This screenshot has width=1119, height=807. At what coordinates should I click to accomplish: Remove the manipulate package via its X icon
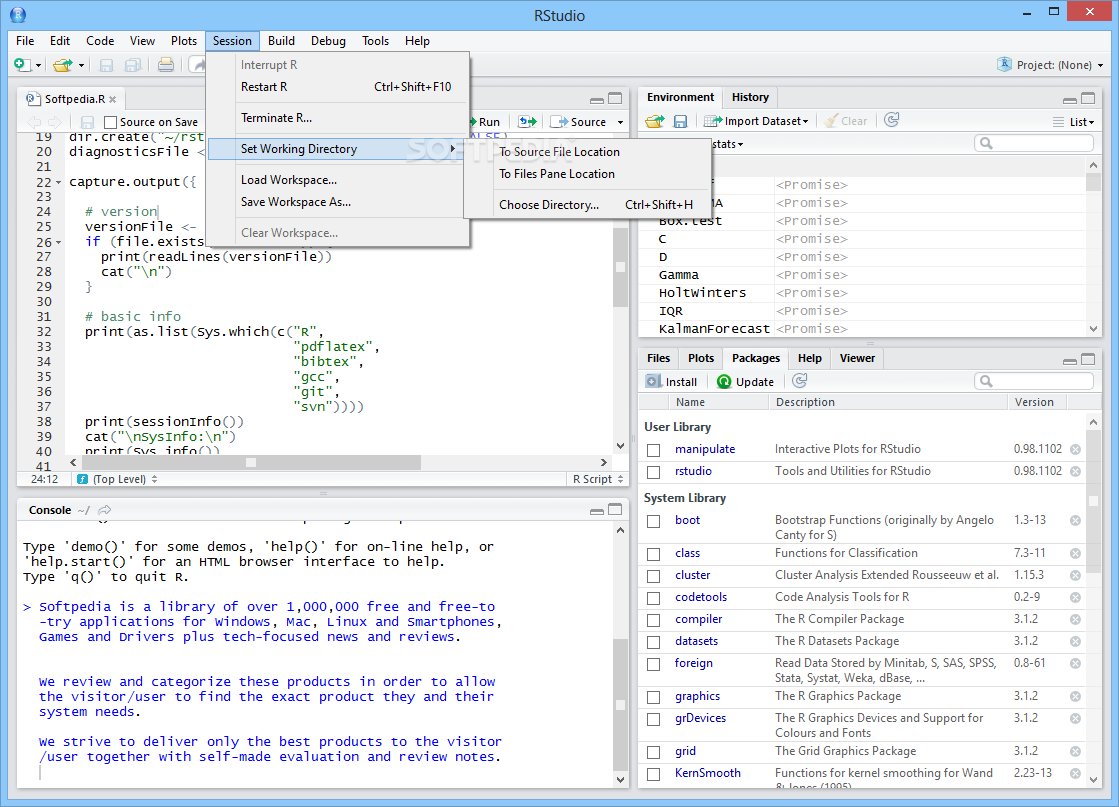tap(1075, 450)
